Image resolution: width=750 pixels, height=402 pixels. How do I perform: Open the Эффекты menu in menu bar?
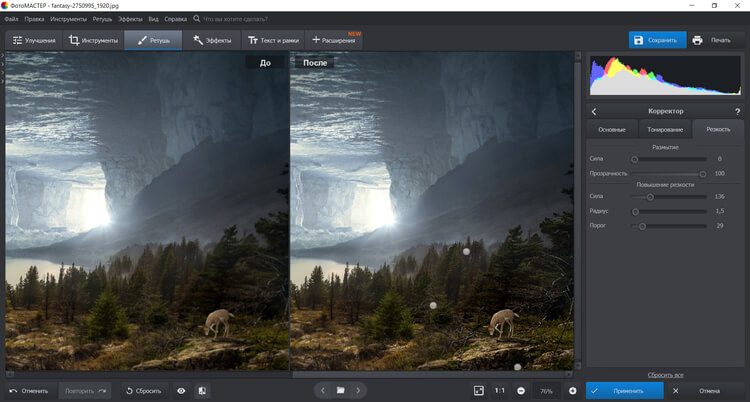pos(130,19)
